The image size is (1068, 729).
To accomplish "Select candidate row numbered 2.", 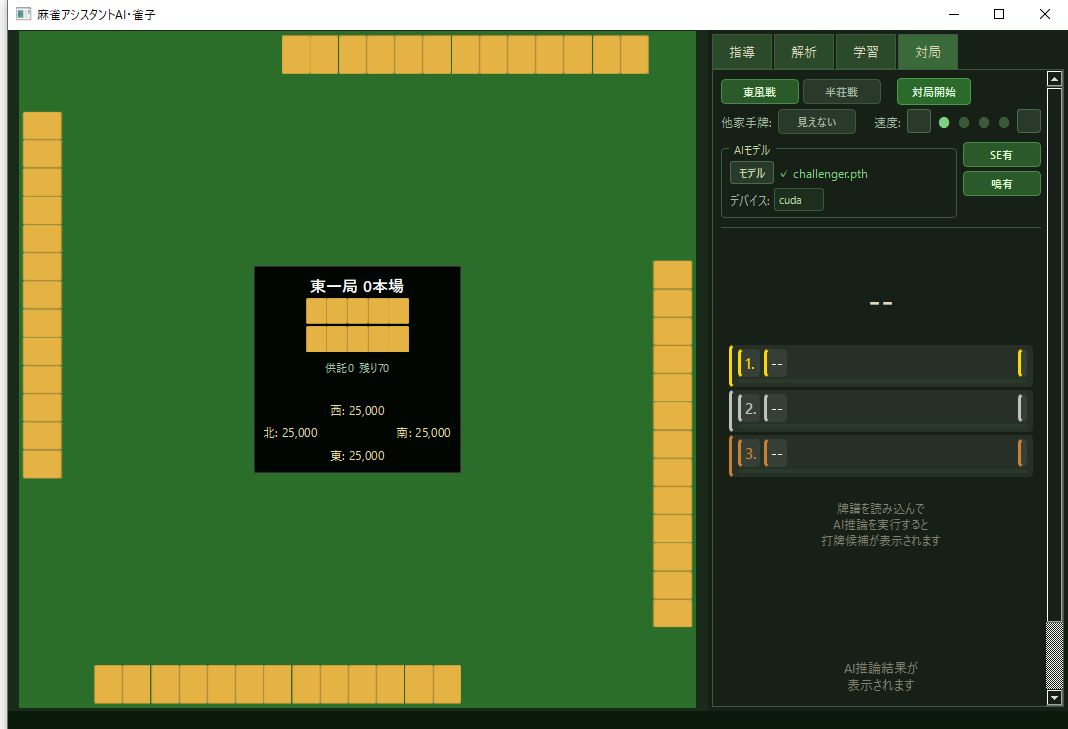I will 880,409.
